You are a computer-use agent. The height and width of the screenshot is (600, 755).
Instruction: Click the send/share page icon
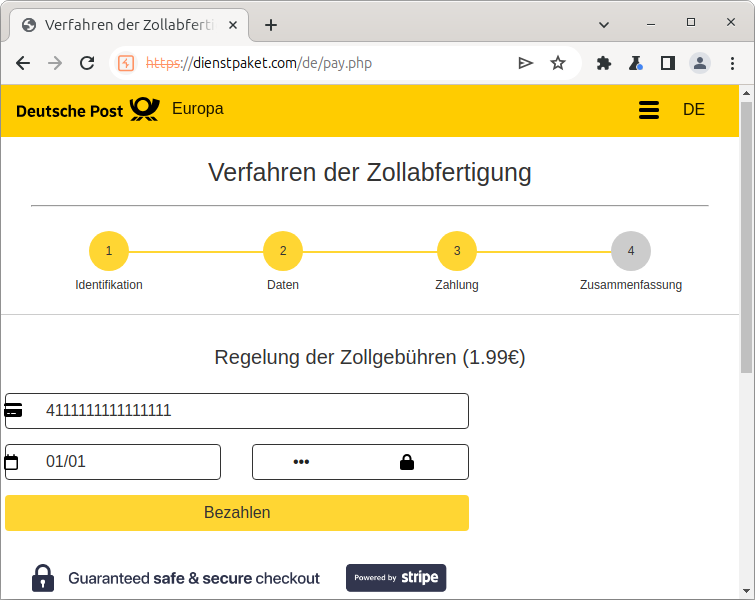[526, 63]
